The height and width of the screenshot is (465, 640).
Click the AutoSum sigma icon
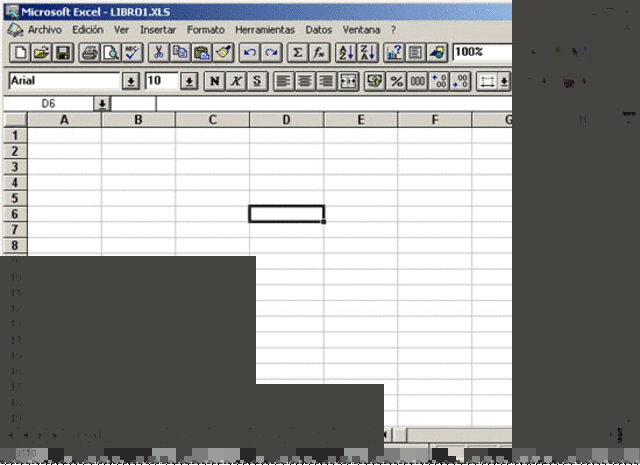click(x=298, y=53)
